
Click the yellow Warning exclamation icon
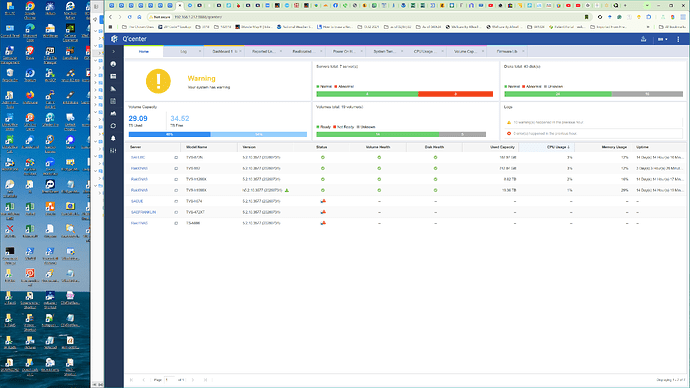pos(158,81)
